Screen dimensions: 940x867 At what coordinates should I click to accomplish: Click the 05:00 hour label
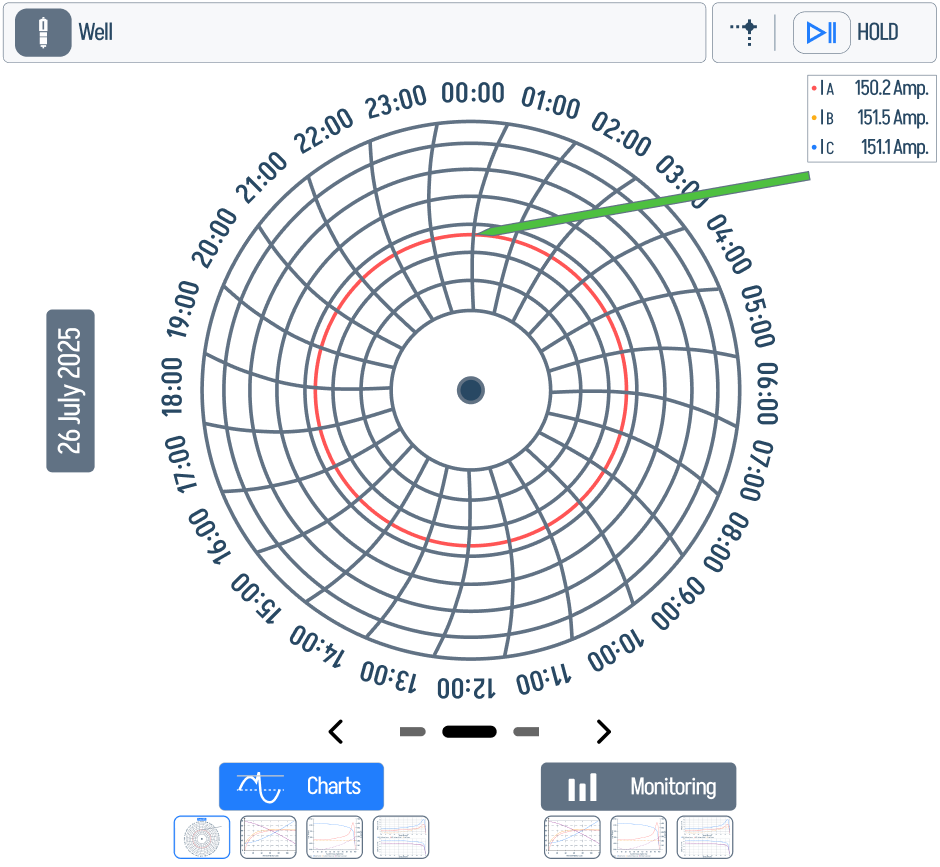pyautogui.click(x=758, y=316)
